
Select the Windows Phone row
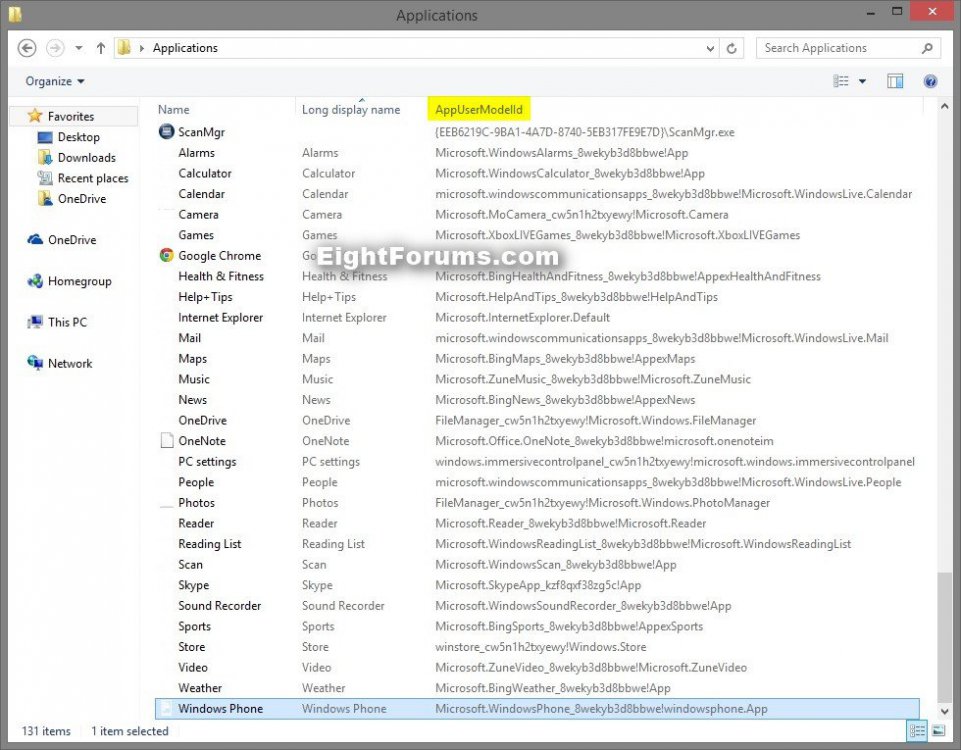537,708
